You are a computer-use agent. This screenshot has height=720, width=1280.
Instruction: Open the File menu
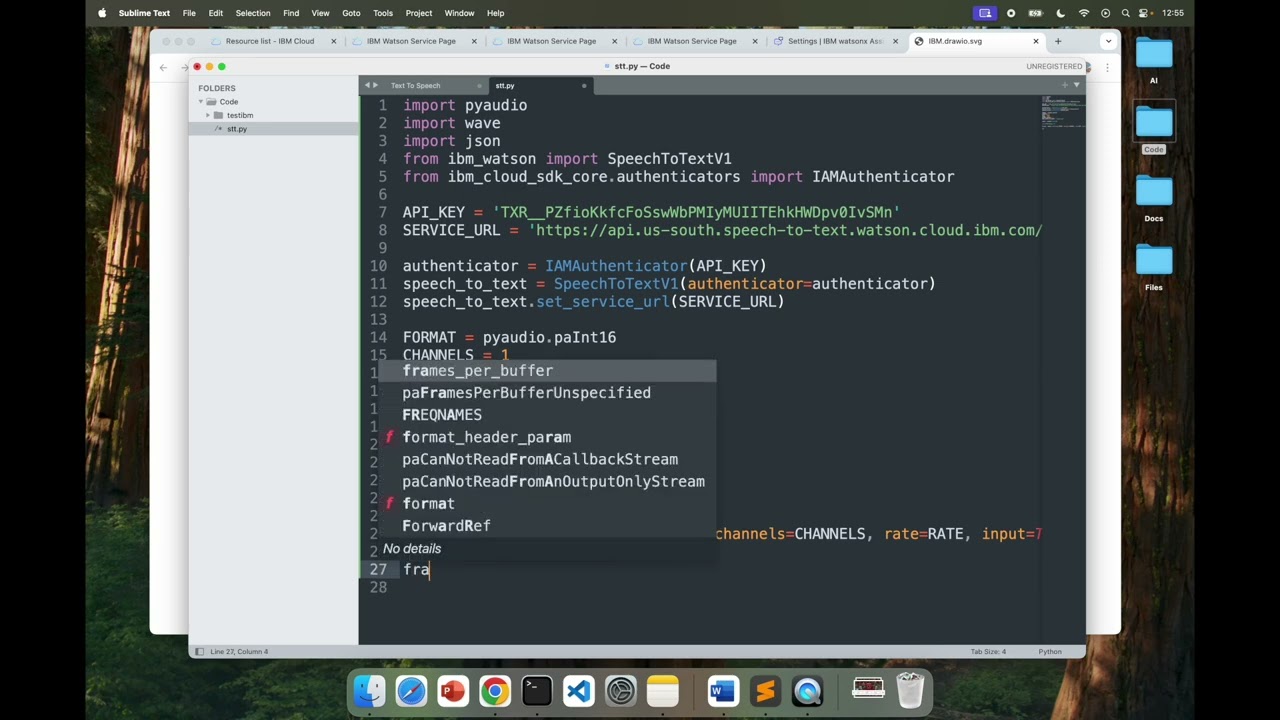(x=189, y=13)
